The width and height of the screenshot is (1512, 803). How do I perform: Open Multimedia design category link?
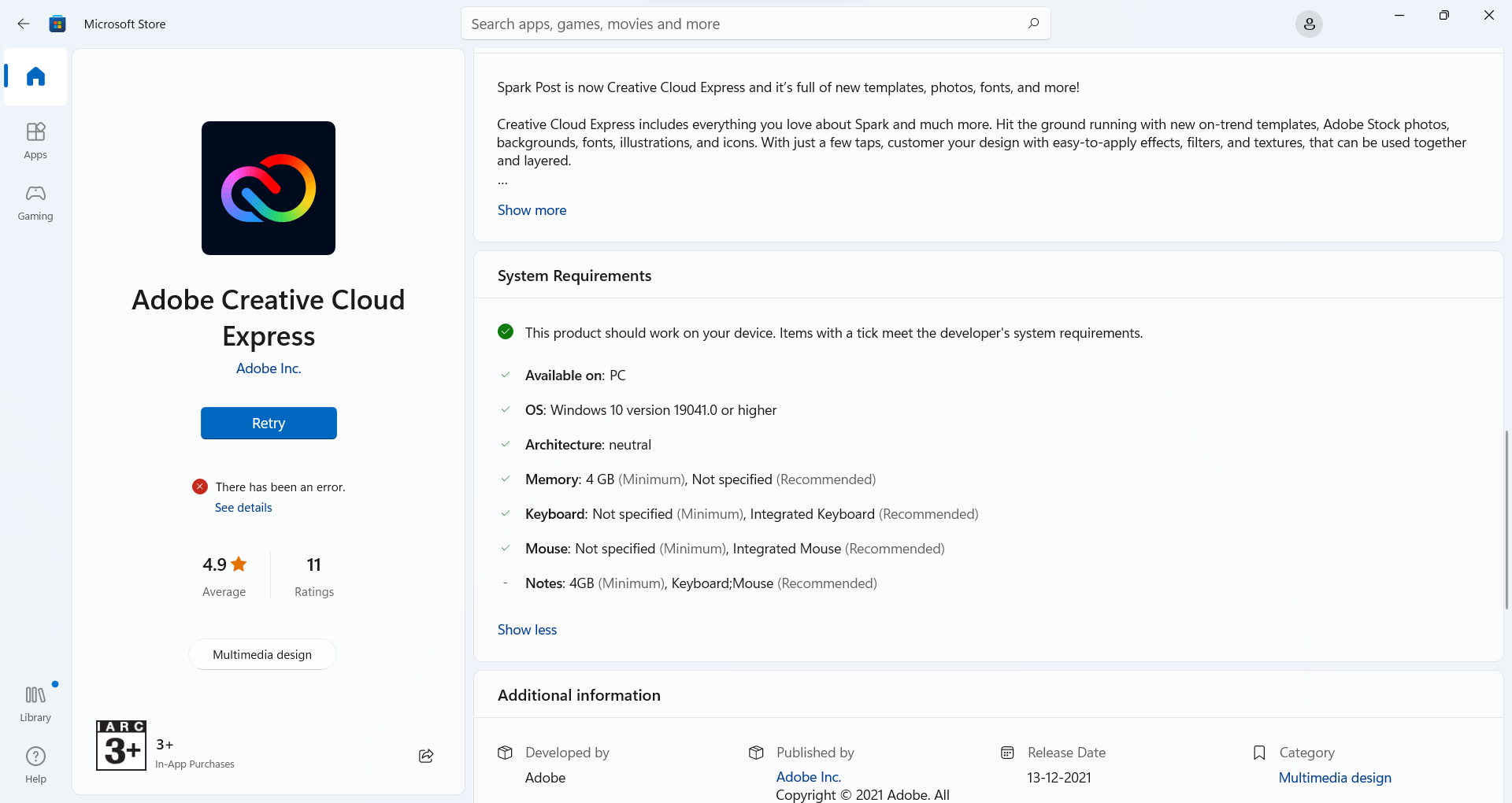pos(1335,778)
